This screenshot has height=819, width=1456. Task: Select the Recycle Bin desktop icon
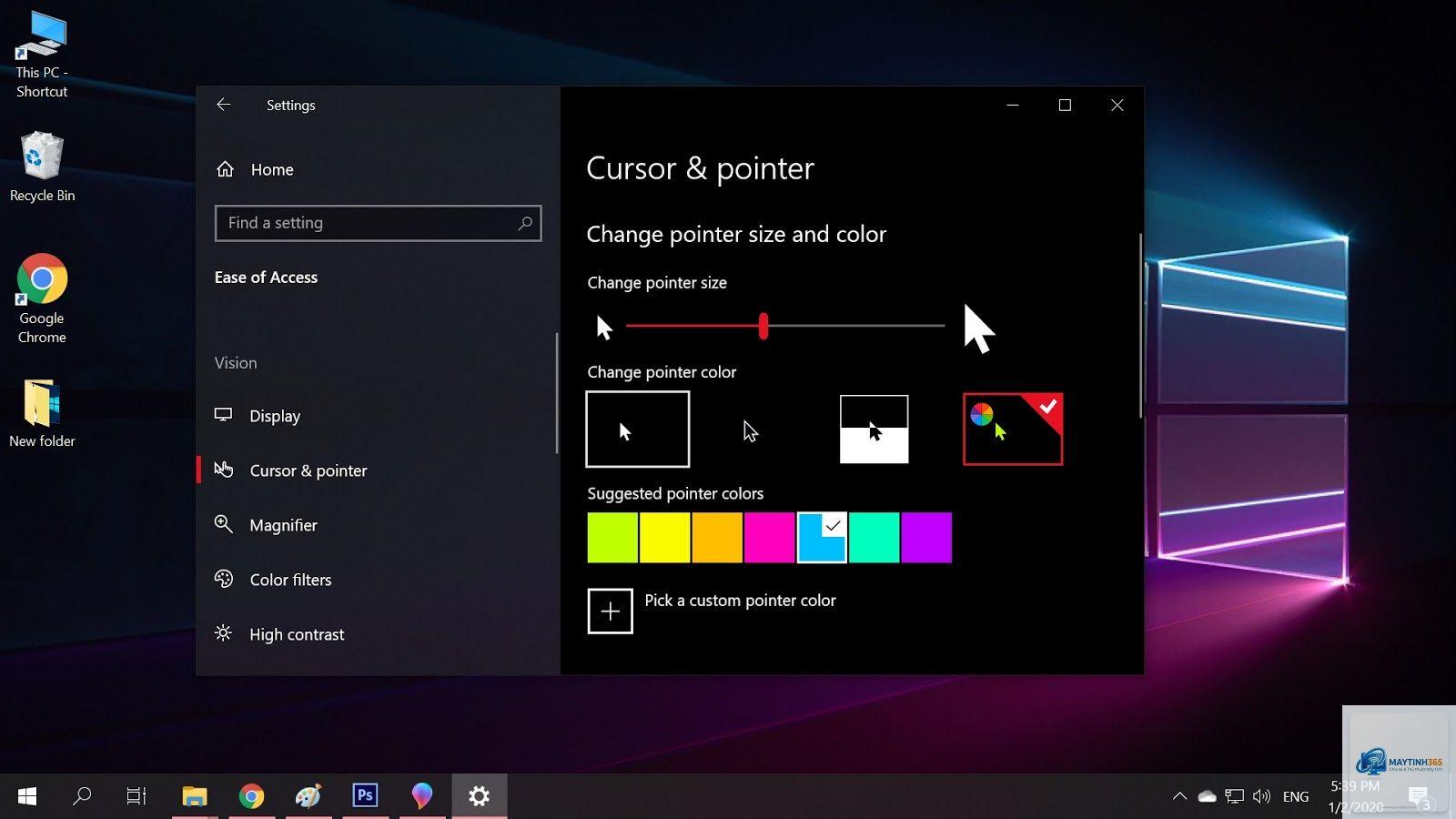(x=42, y=167)
